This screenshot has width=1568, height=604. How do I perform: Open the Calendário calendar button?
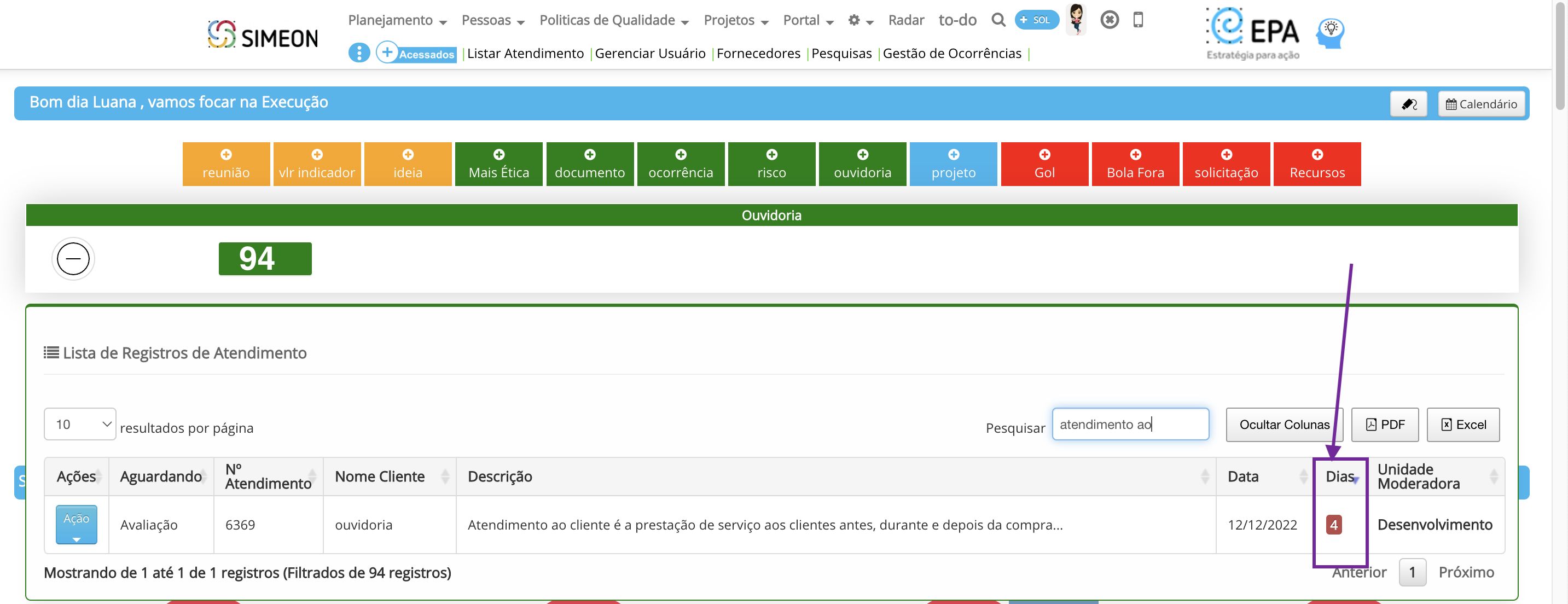pyautogui.click(x=1481, y=104)
